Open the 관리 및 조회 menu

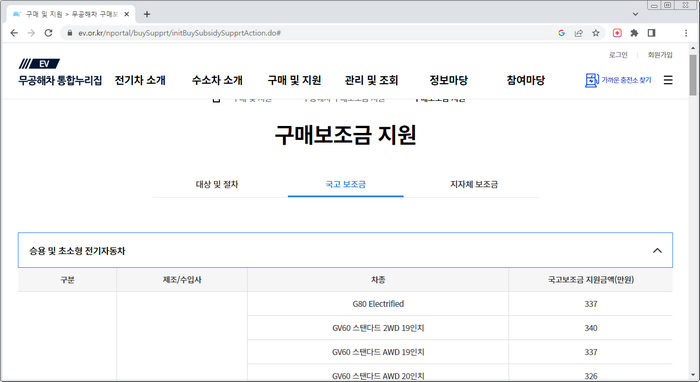[x=371, y=80]
